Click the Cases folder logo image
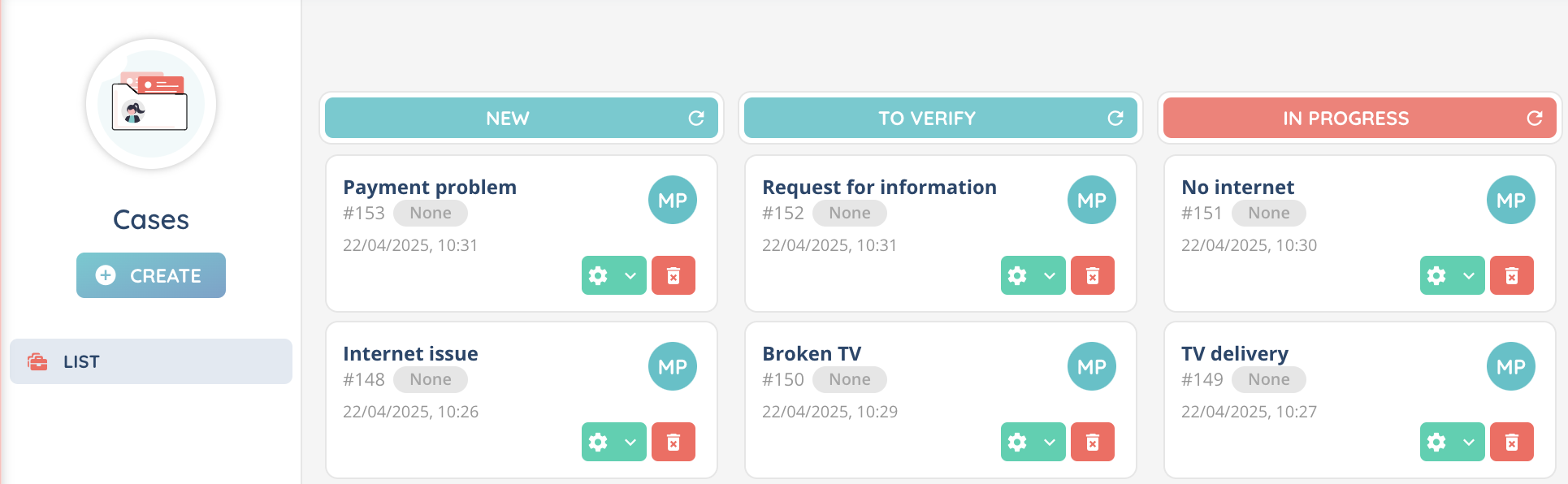 [x=151, y=104]
